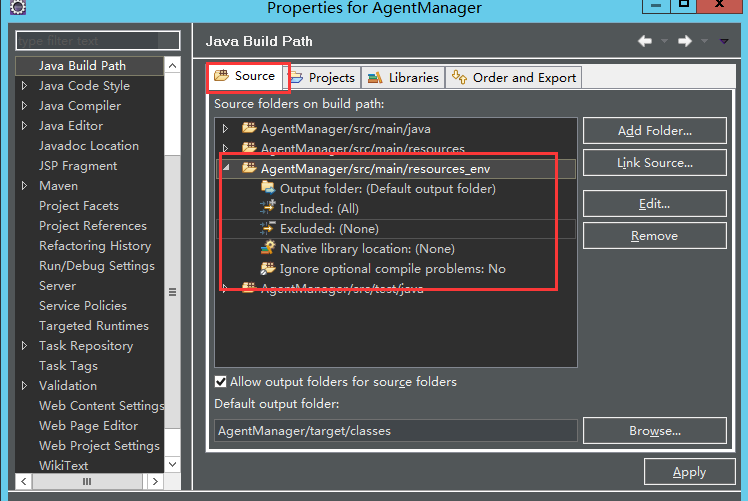748x501 pixels.
Task: Open back history dropdown arrow
Action: click(x=664, y=41)
